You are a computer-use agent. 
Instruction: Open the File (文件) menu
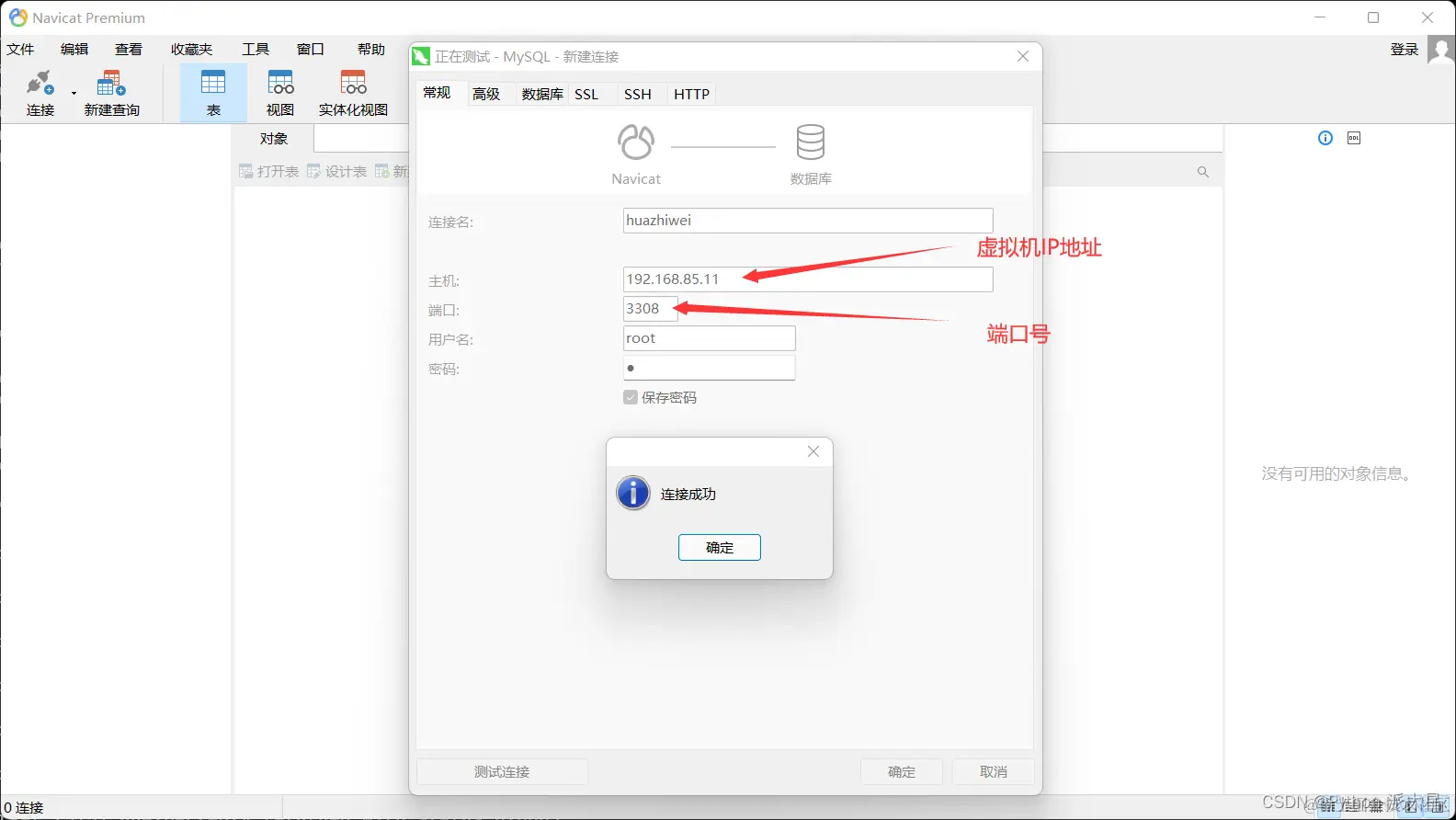(20, 50)
